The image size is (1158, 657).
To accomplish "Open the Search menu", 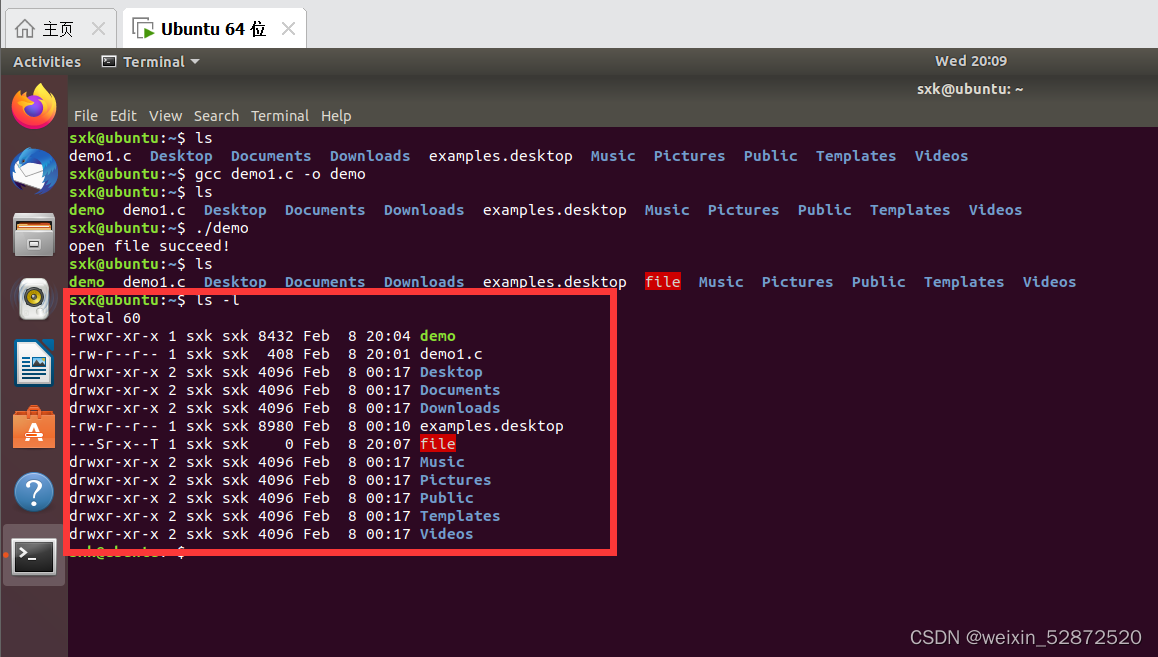I will click(x=216, y=116).
